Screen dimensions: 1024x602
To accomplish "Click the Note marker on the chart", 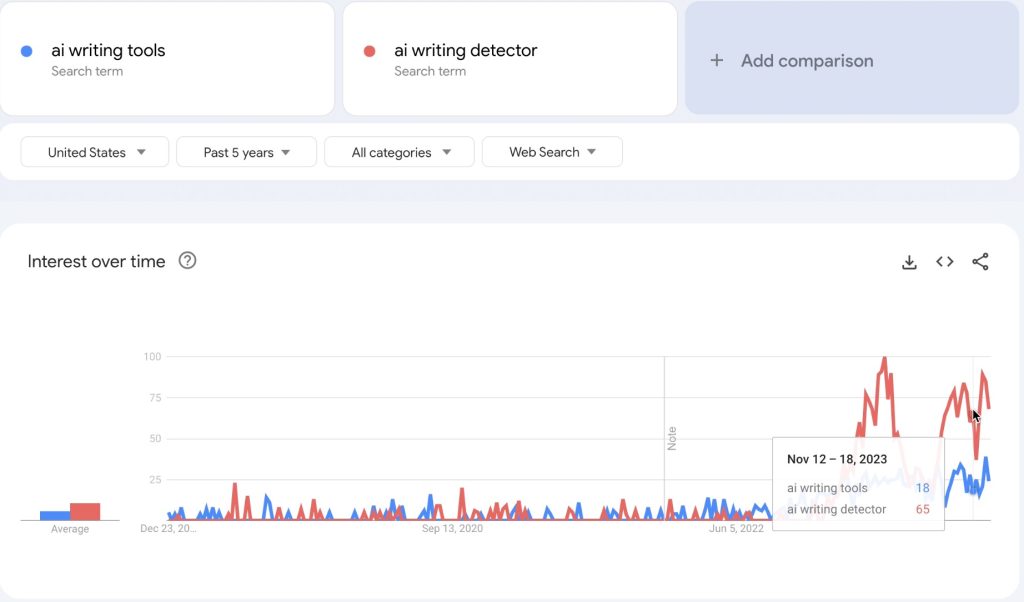I will (672, 438).
